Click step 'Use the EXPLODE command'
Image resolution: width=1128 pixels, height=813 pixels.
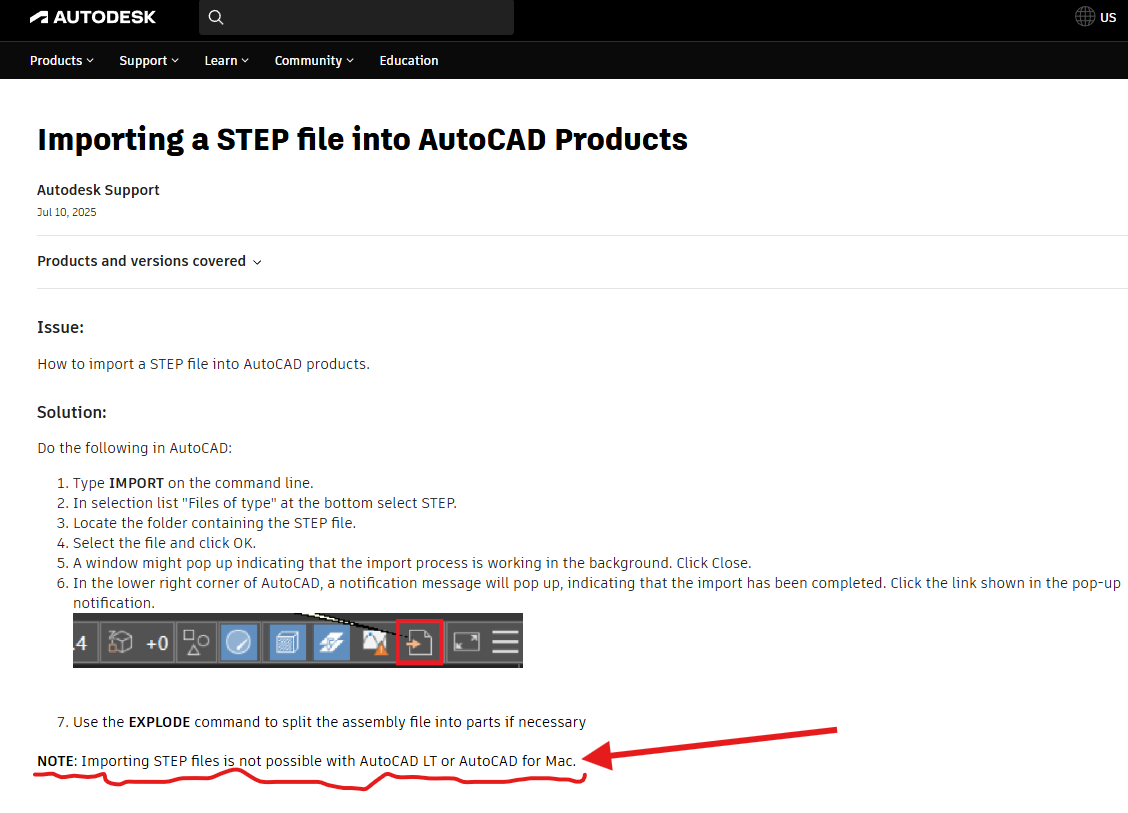(x=329, y=722)
